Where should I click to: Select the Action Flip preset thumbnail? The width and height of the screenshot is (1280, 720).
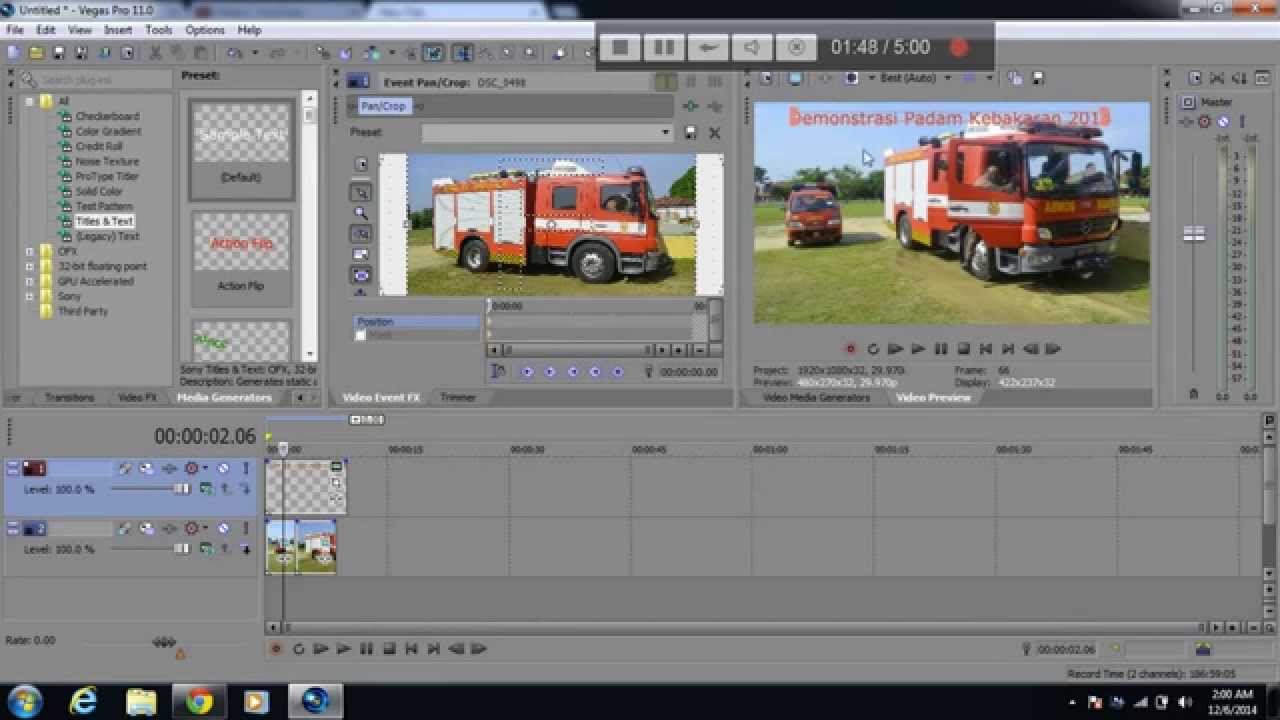pos(241,243)
